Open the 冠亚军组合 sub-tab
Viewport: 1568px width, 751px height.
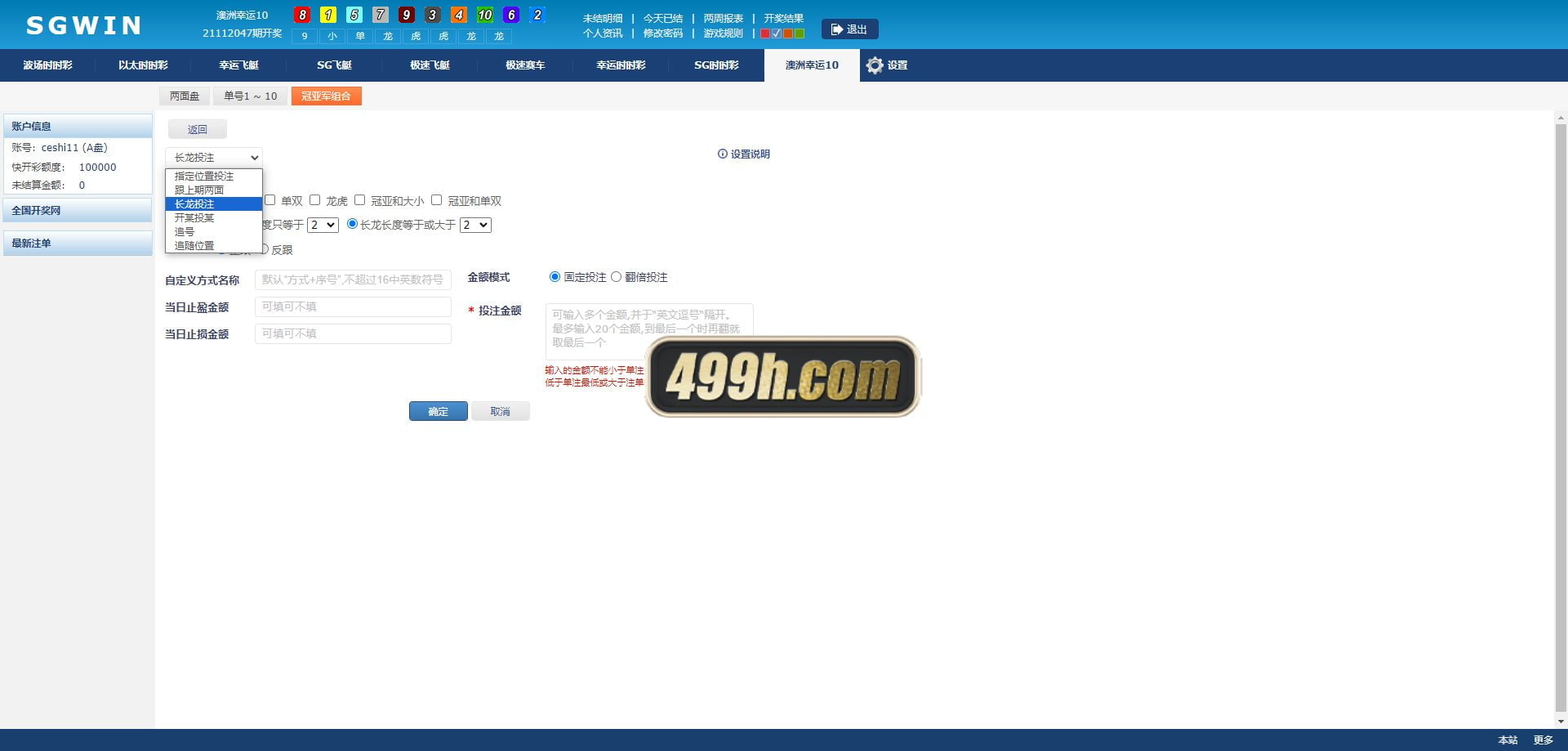[x=326, y=96]
